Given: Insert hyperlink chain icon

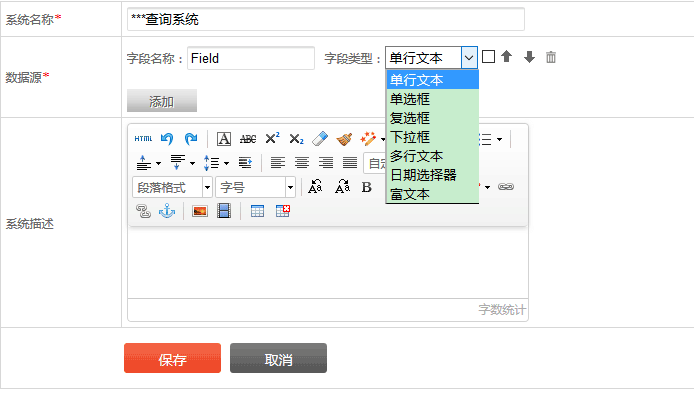Looking at the screenshot, I should [x=506, y=187].
